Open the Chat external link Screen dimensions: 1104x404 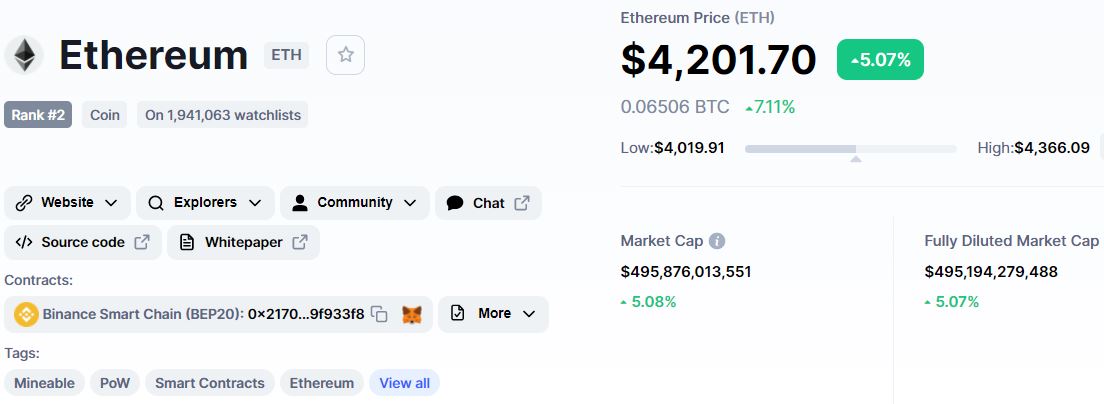488,203
